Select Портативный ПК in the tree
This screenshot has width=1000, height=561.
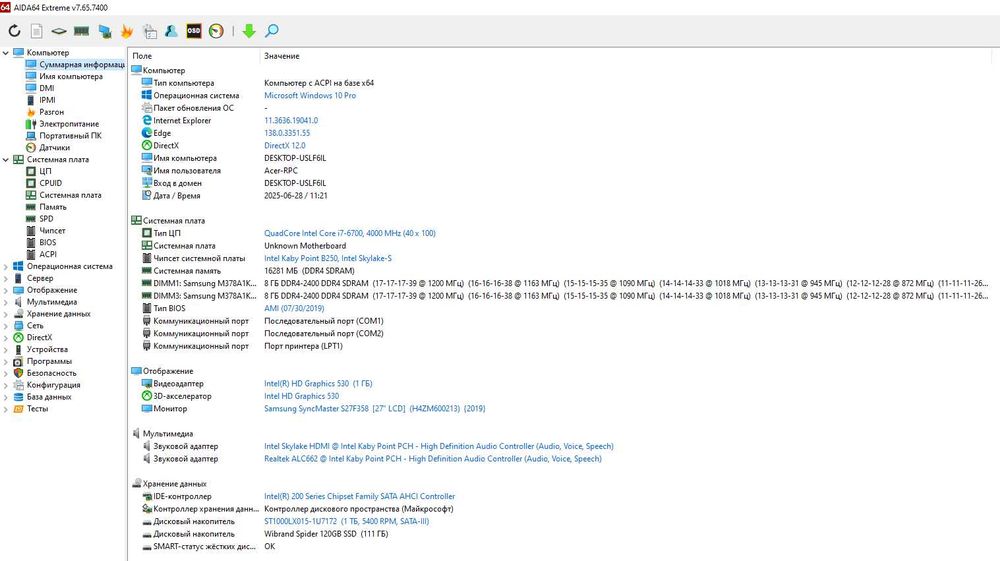click(70, 136)
